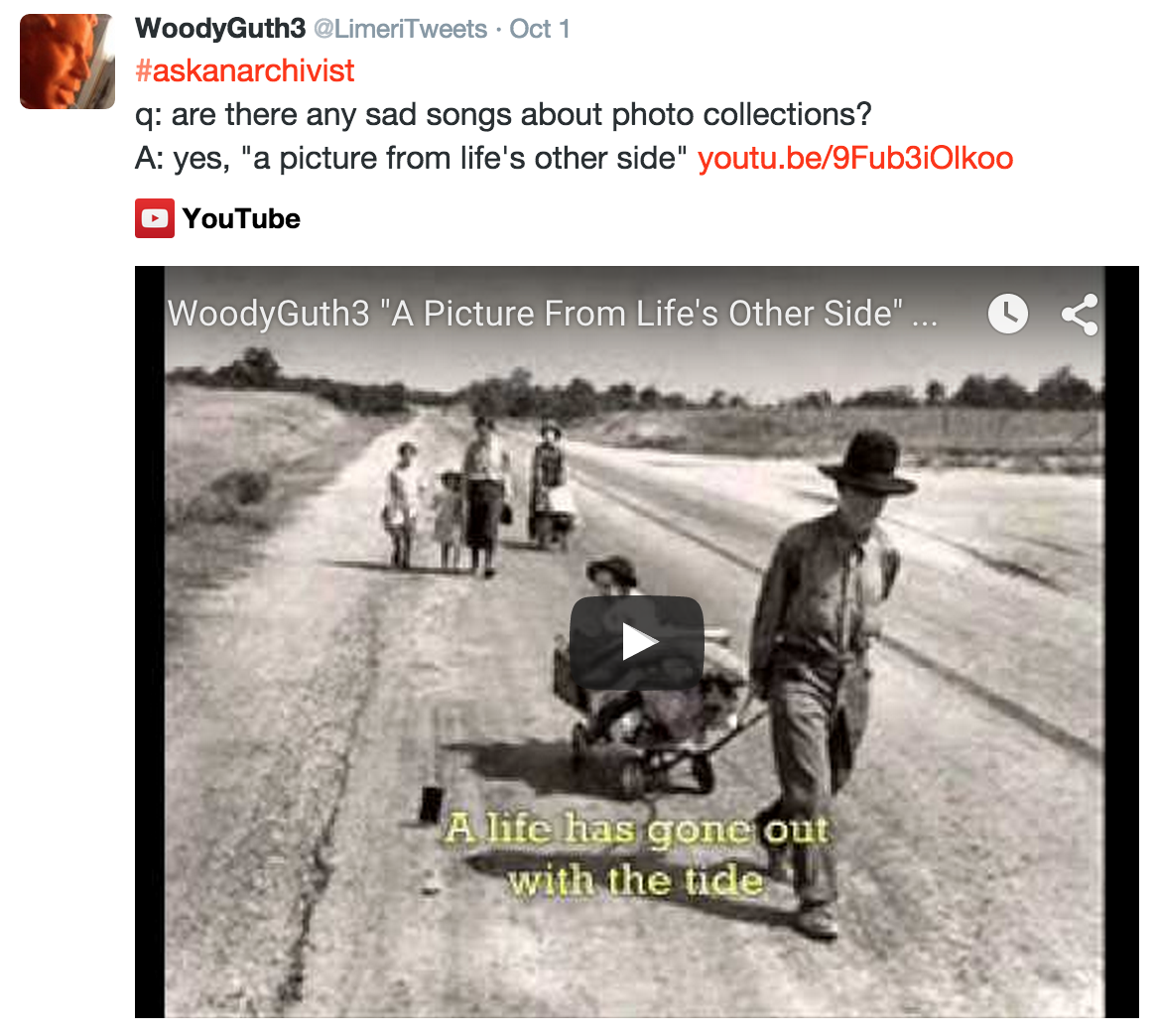Follow the #askanarchivist hashtag
1157x1036 pixels.
[x=245, y=70]
